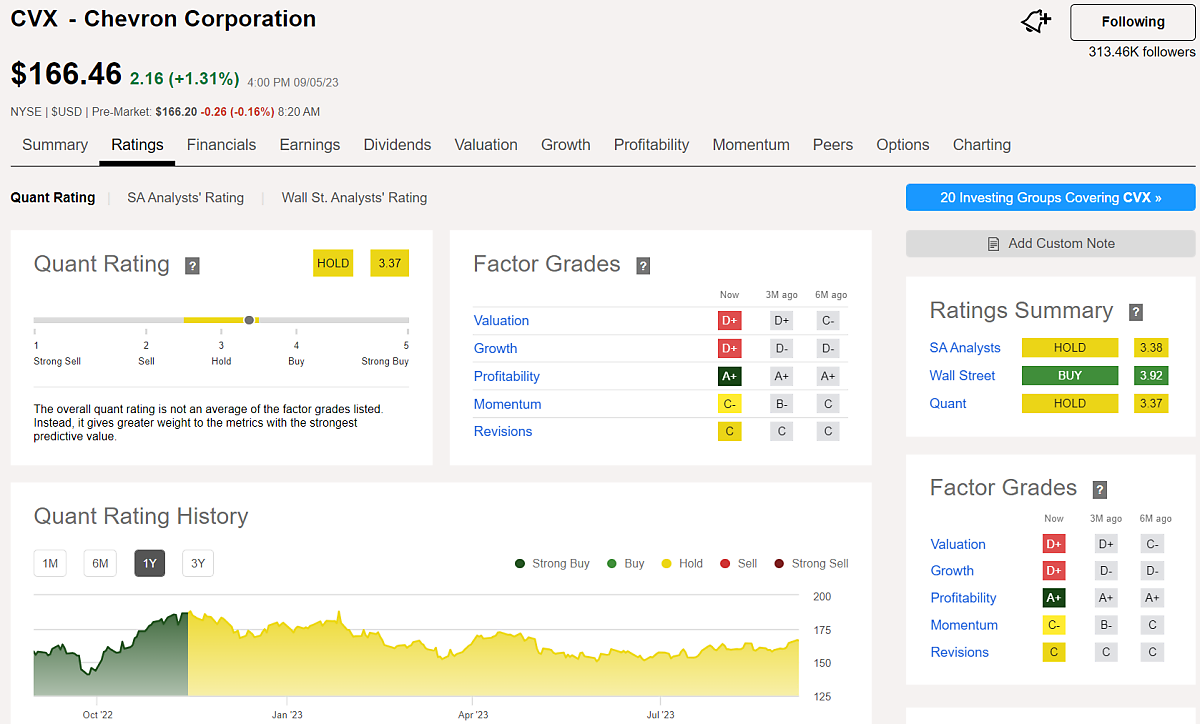Click the quant rating slider marker
The width and height of the screenshot is (1200, 724).
[x=249, y=320]
